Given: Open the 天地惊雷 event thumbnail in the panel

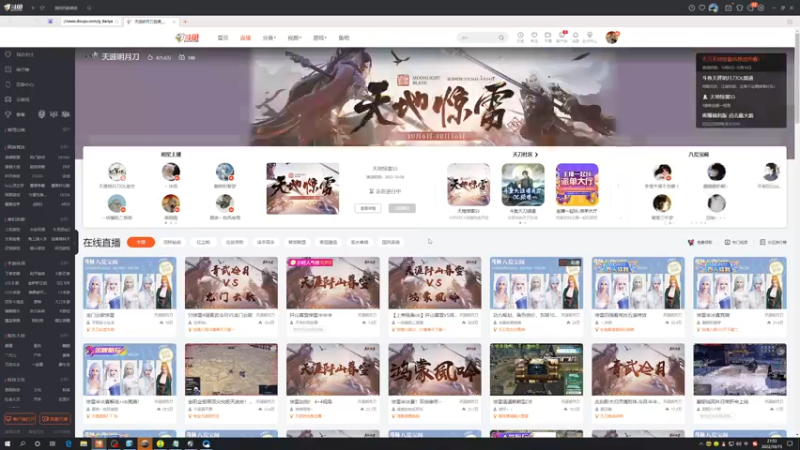Looking at the screenshot, I should [x=303, y=188].
